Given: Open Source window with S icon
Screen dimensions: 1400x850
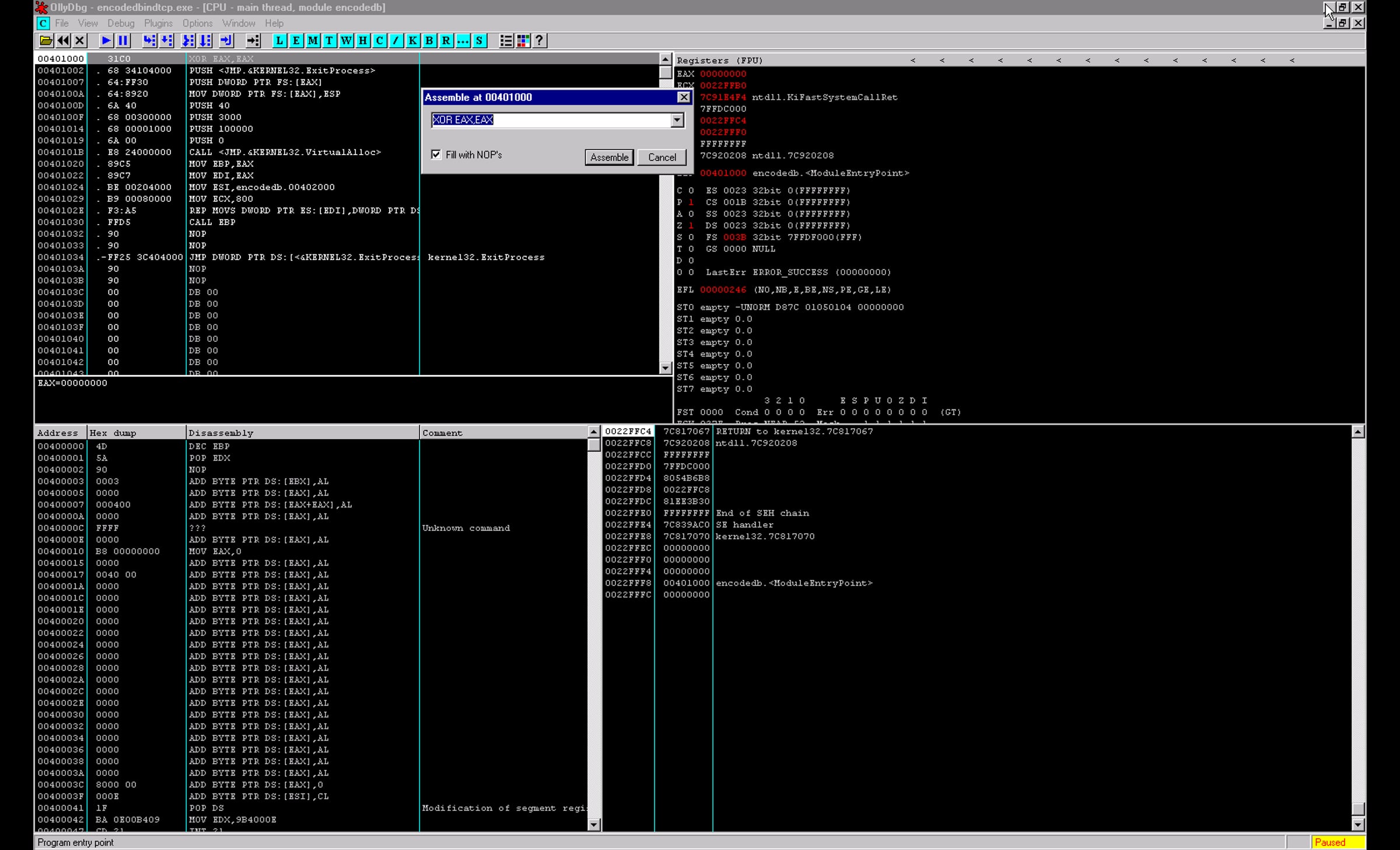Looking at the screenshot, I should click(x=479, y=40).
